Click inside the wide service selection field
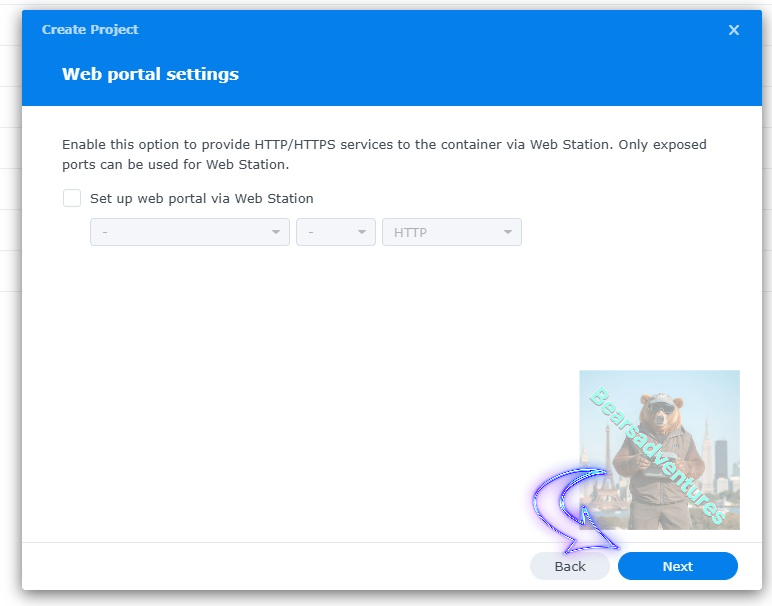 (190, 232)
